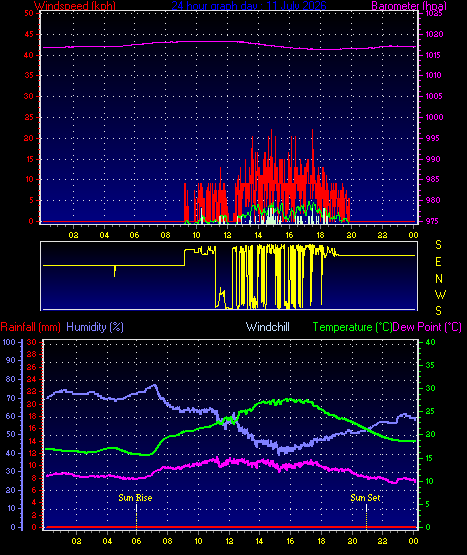Viewport: 467px width, 555px height.
Task: Click the Dew Point (°C) legend label
Action: point(427,327)
